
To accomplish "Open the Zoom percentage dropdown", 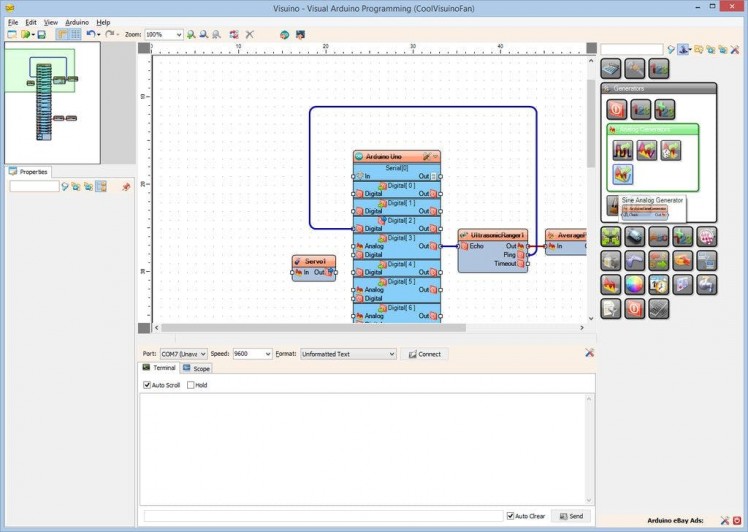I will coord(178,34).
